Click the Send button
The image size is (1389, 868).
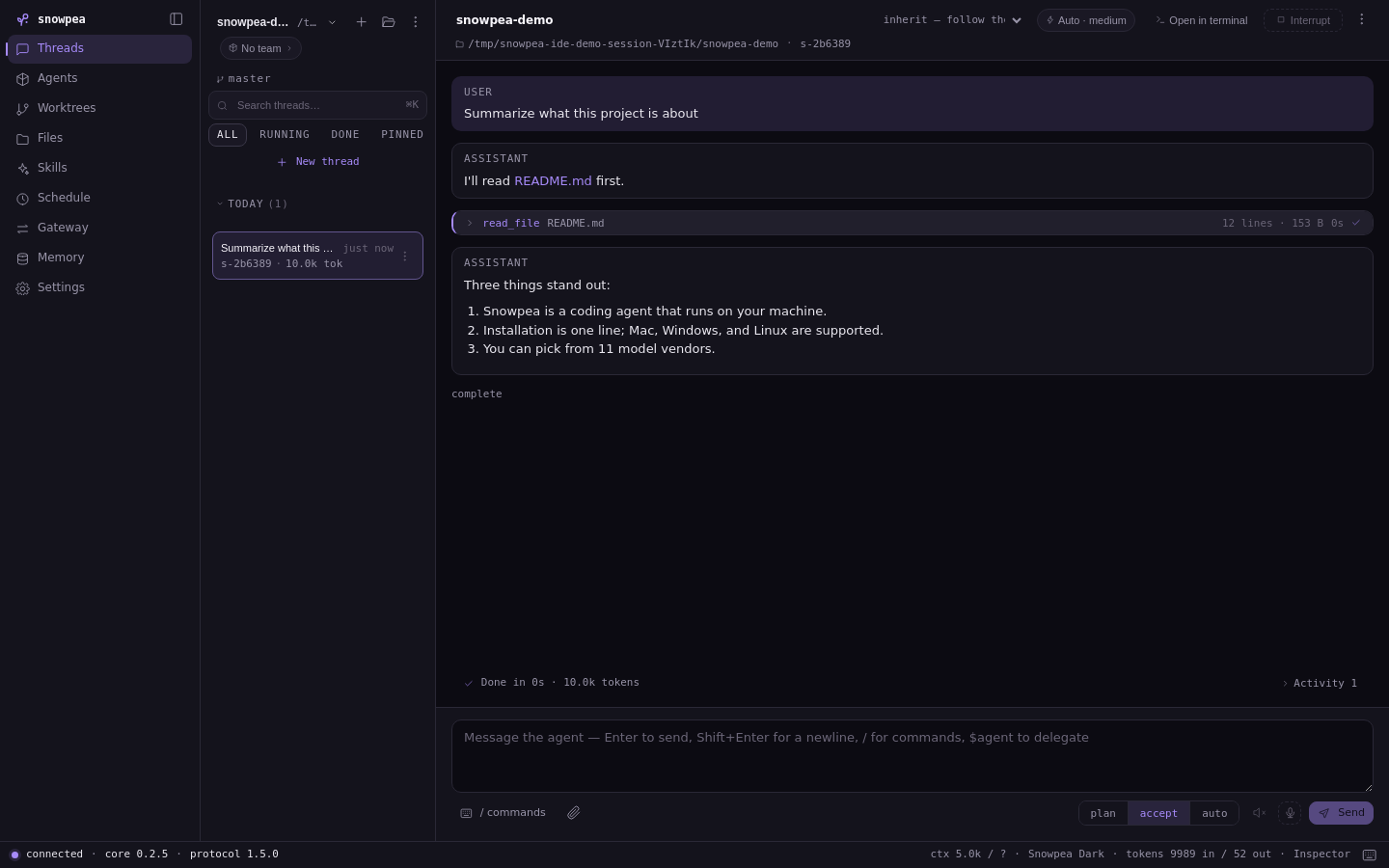pos(1341,813)
